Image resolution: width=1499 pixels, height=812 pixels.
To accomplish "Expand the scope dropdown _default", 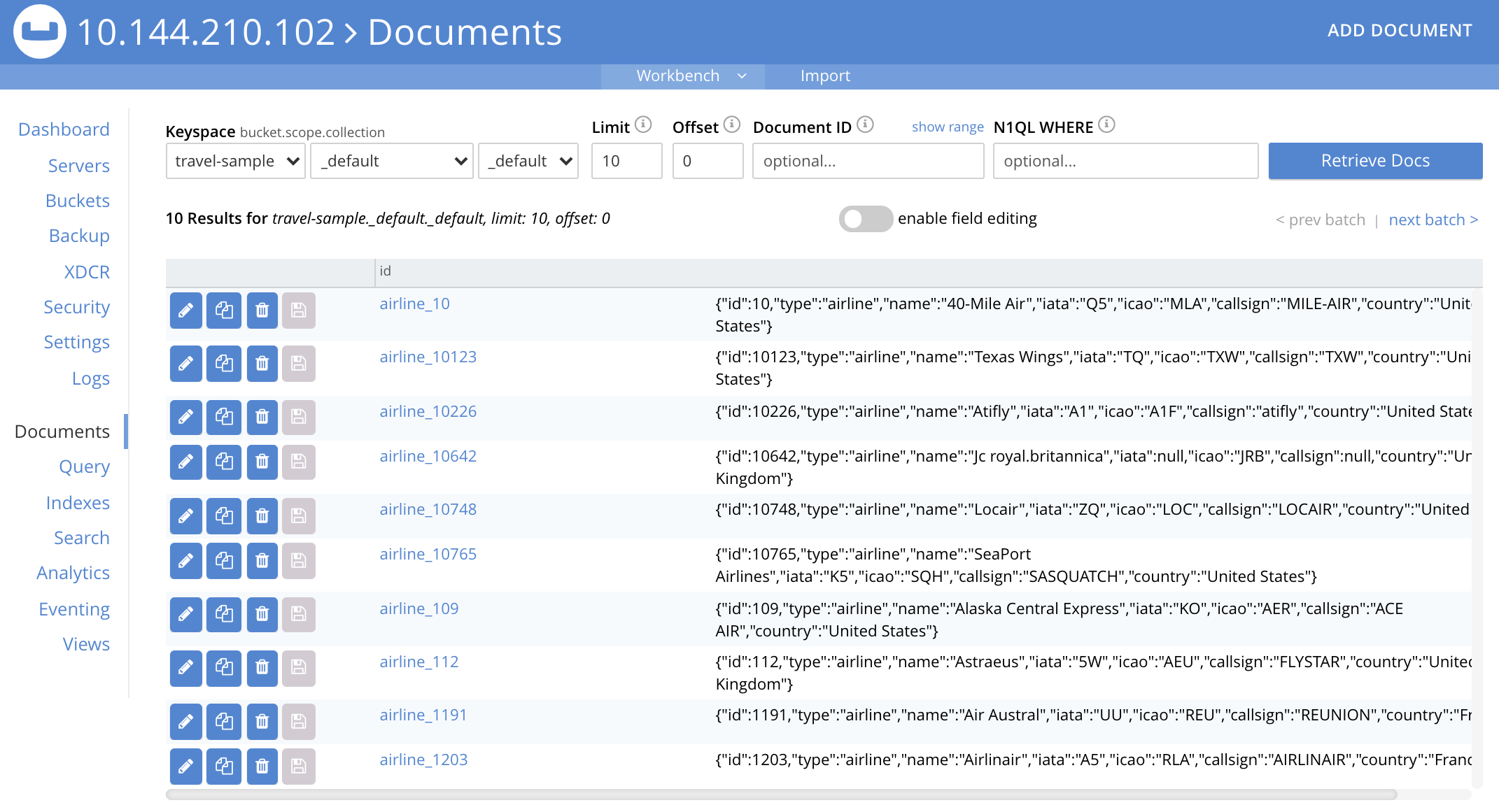I will [x=389, y=160].
